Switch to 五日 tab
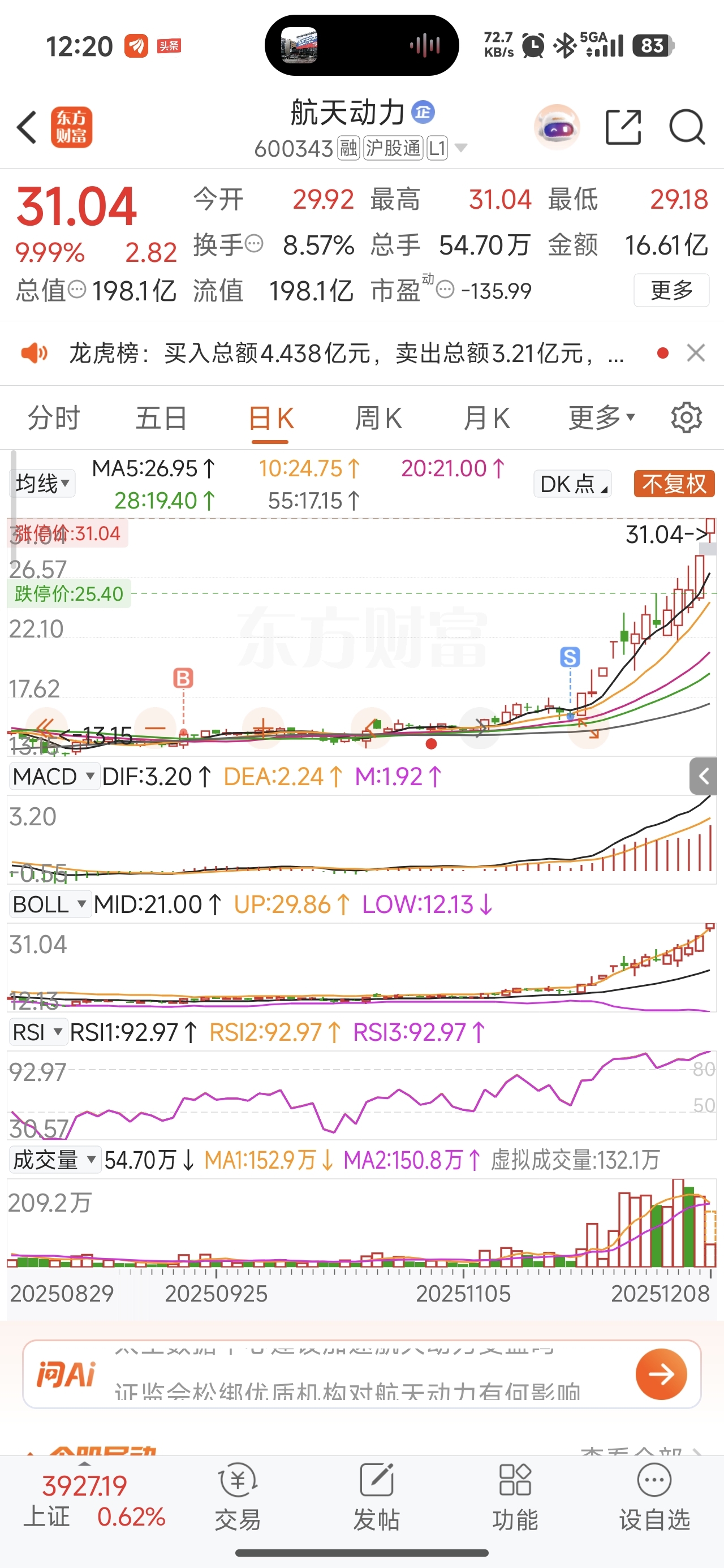The height and width of the screenshot is (1568, 724). (161, 418)
